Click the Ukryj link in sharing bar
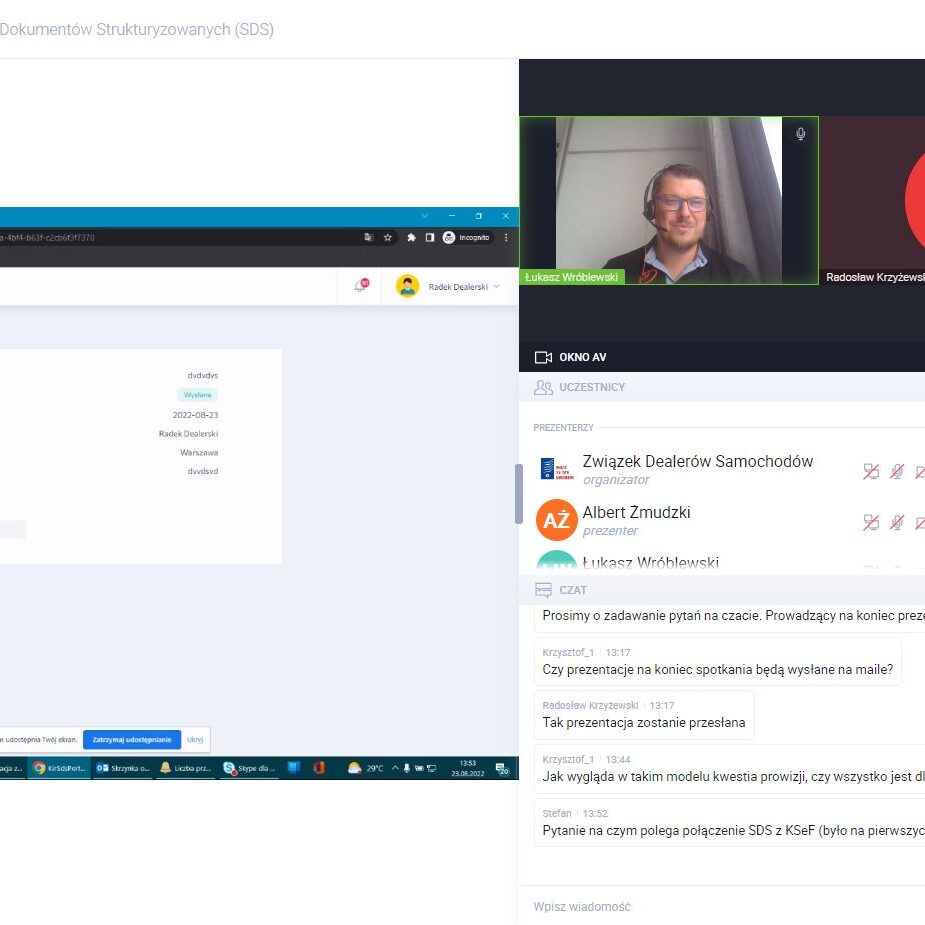925x925 pixels. [195, 740]
